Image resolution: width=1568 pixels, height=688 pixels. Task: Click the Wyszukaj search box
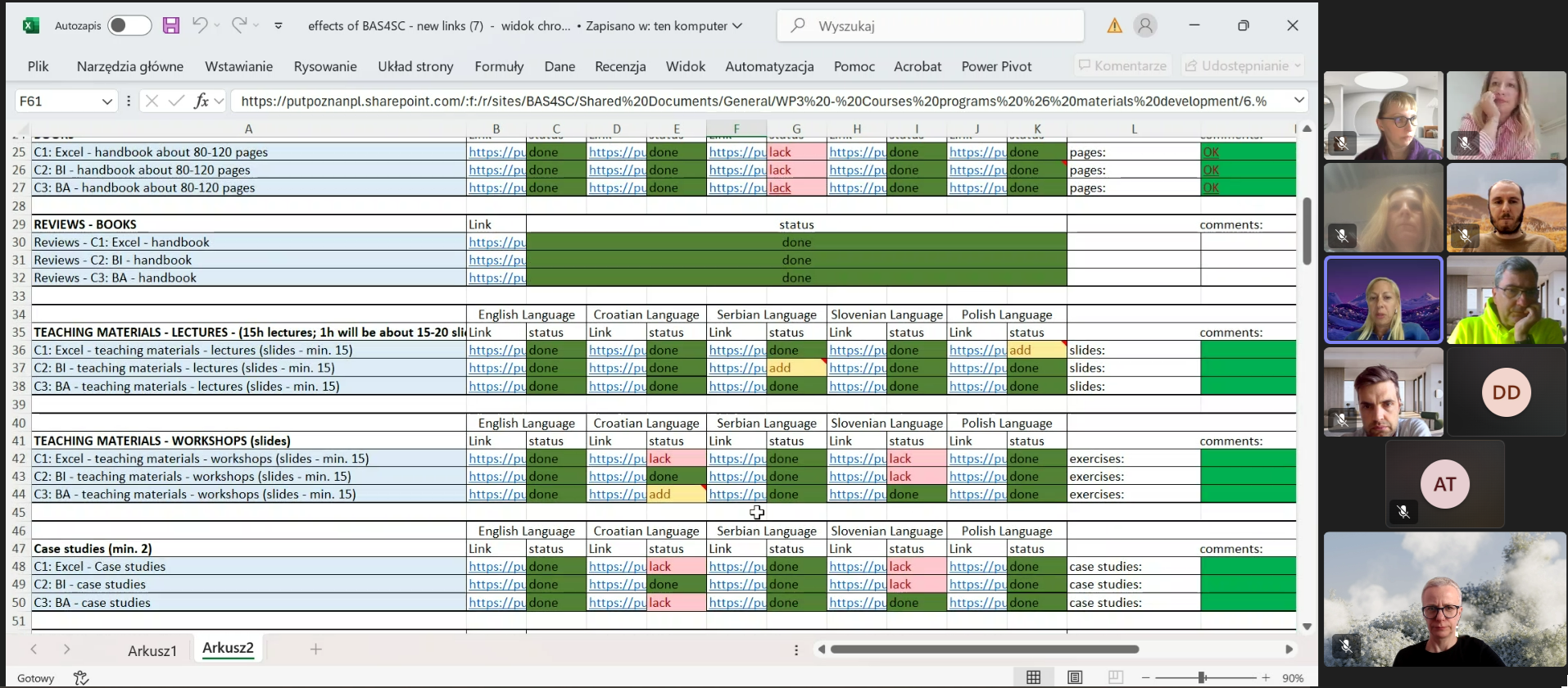pyautogui.click(x=930, y=25)
